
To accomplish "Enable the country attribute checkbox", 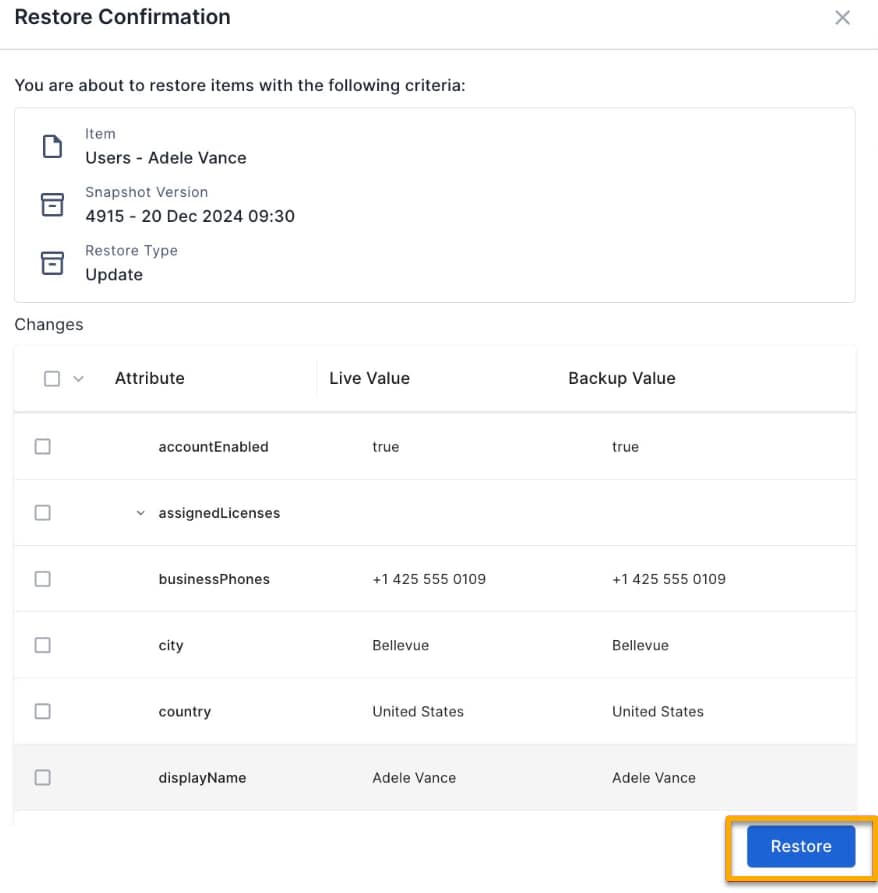I will coord(43,711).
